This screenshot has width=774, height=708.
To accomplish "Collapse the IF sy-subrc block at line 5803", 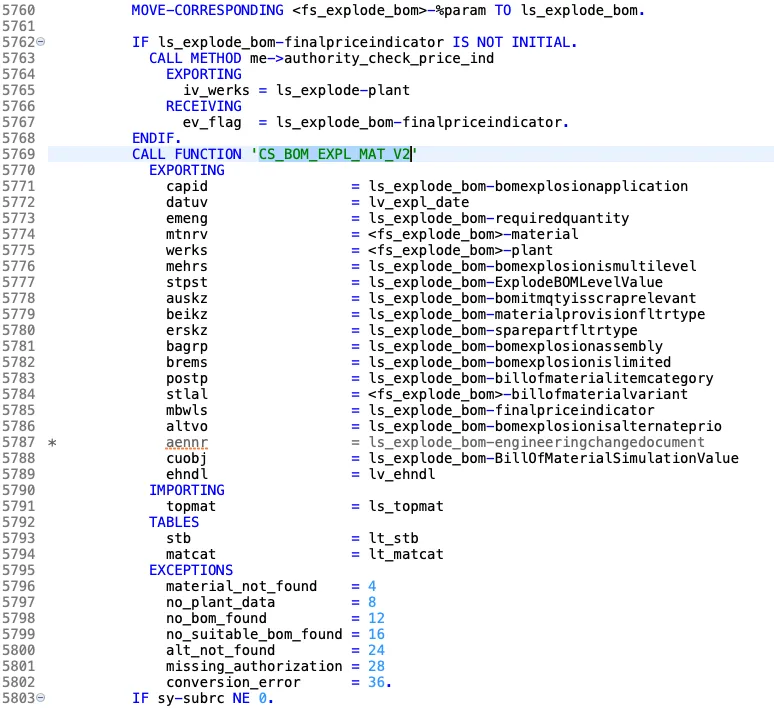I will (x=41, y=699).
